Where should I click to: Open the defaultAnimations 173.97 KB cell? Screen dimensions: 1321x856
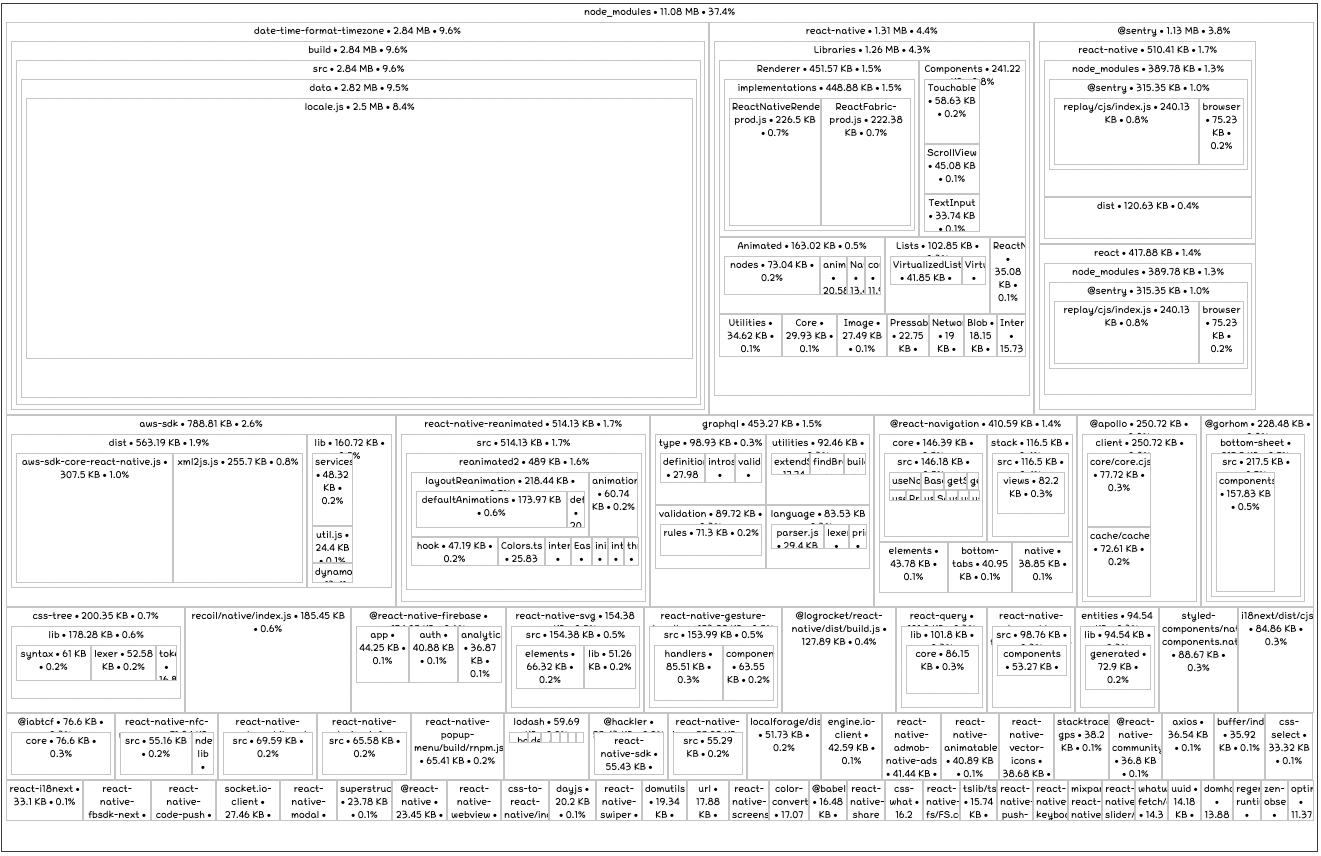[x=492, y=509]
